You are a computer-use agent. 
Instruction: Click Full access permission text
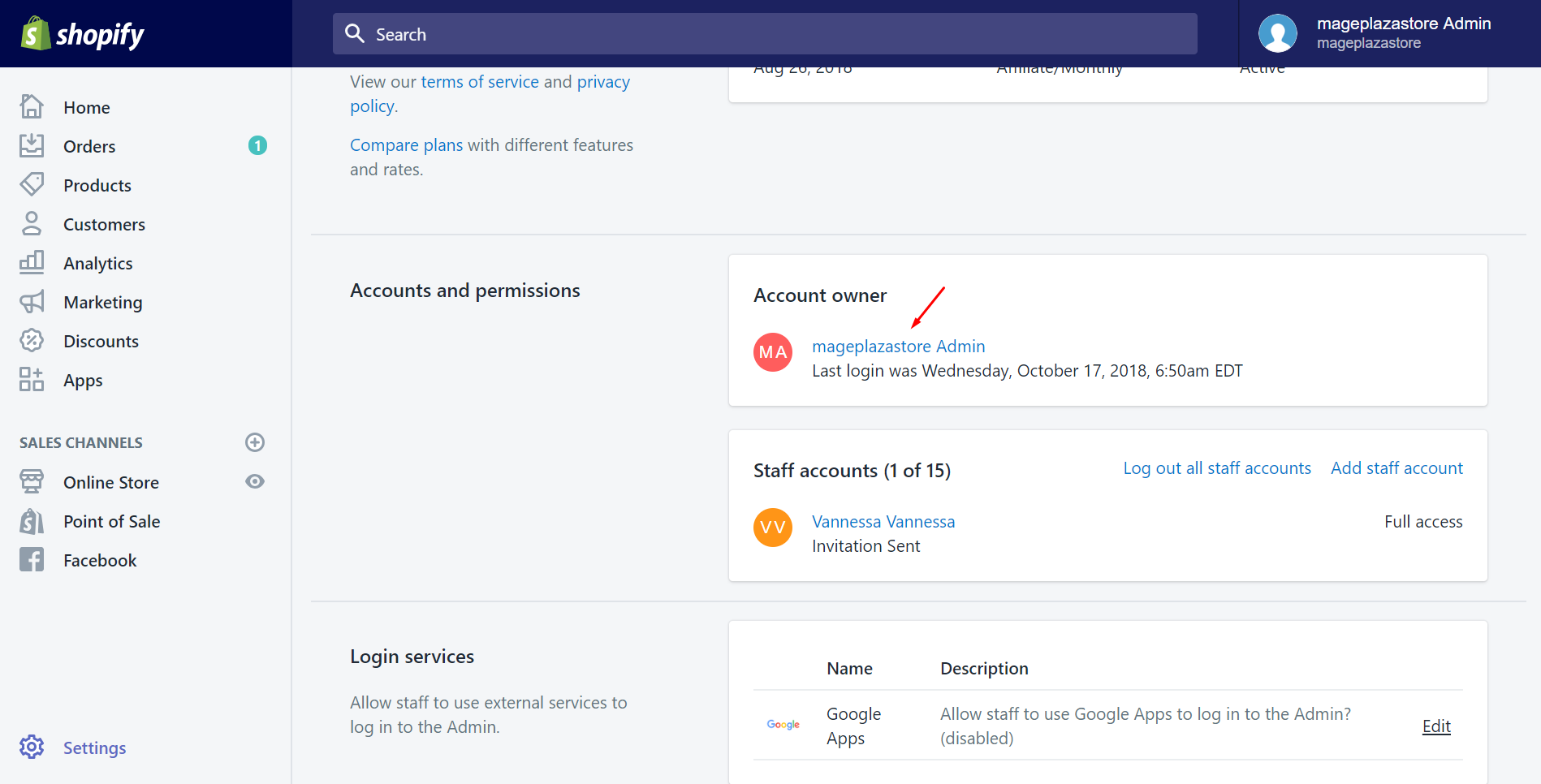point(1423,521)
